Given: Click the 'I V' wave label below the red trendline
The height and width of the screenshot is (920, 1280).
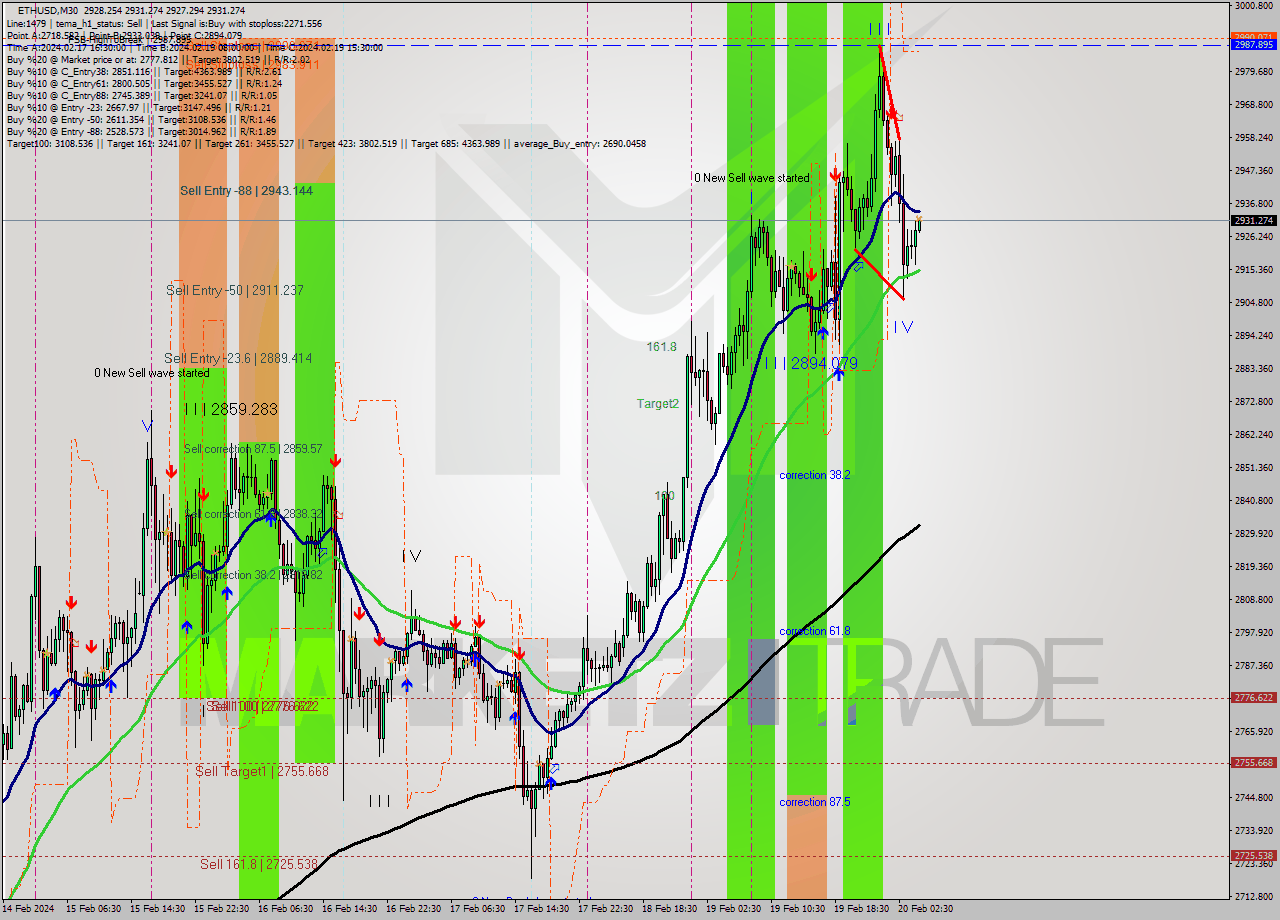Looking at the screenshot, I should click(903, 326).
